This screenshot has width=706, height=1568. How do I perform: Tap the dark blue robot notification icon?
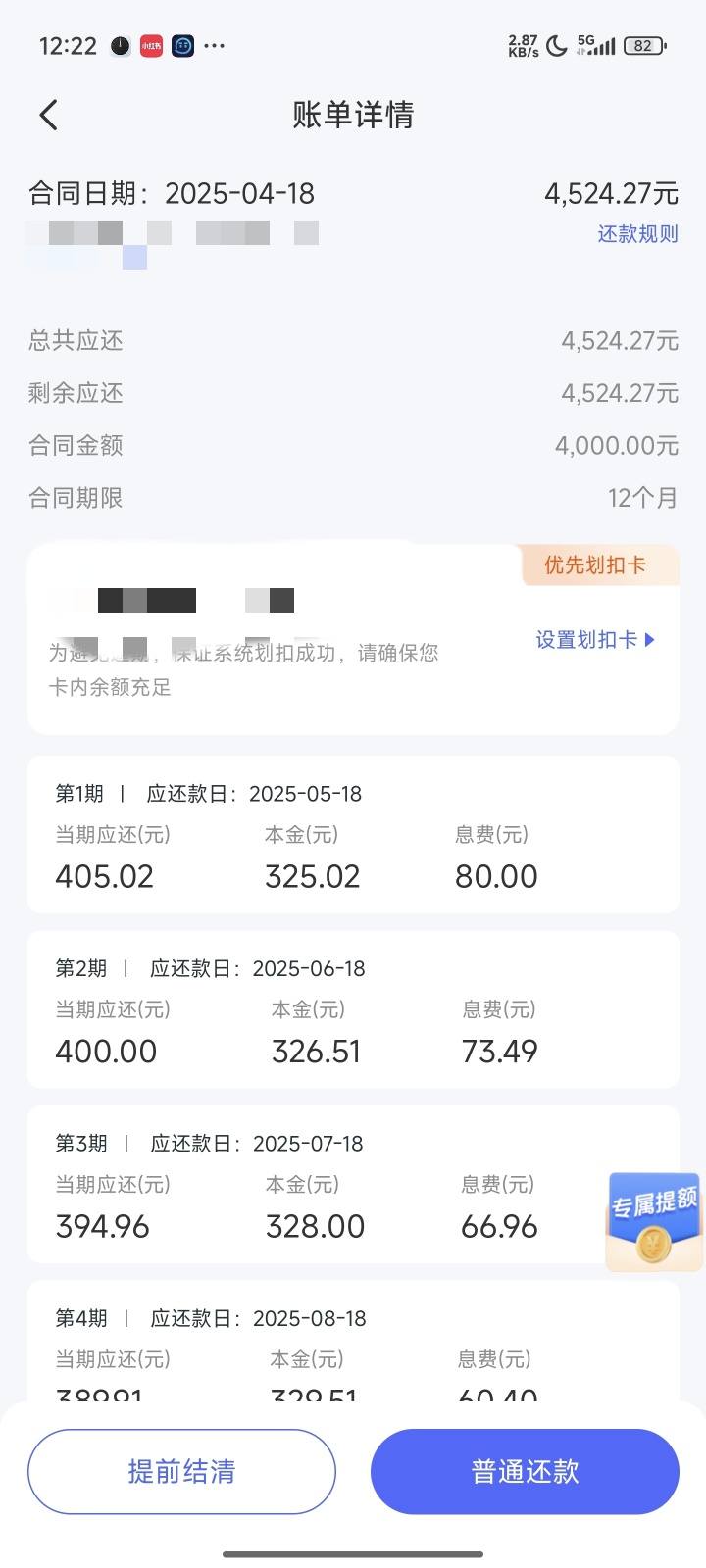coord(182,45)
